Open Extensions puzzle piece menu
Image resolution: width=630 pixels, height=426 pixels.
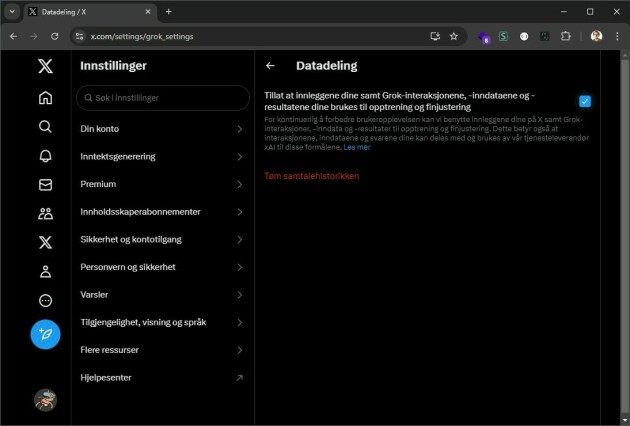pyautogui.click(x=566, y=37)
